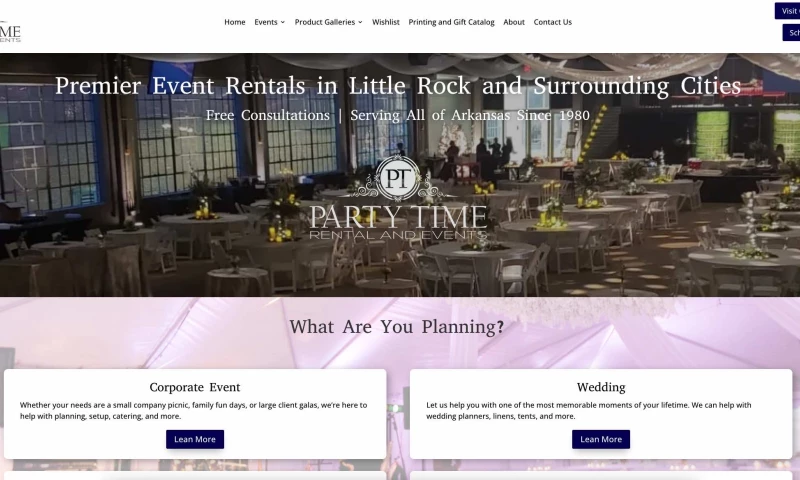Open the Events menu item

[266, 22]
